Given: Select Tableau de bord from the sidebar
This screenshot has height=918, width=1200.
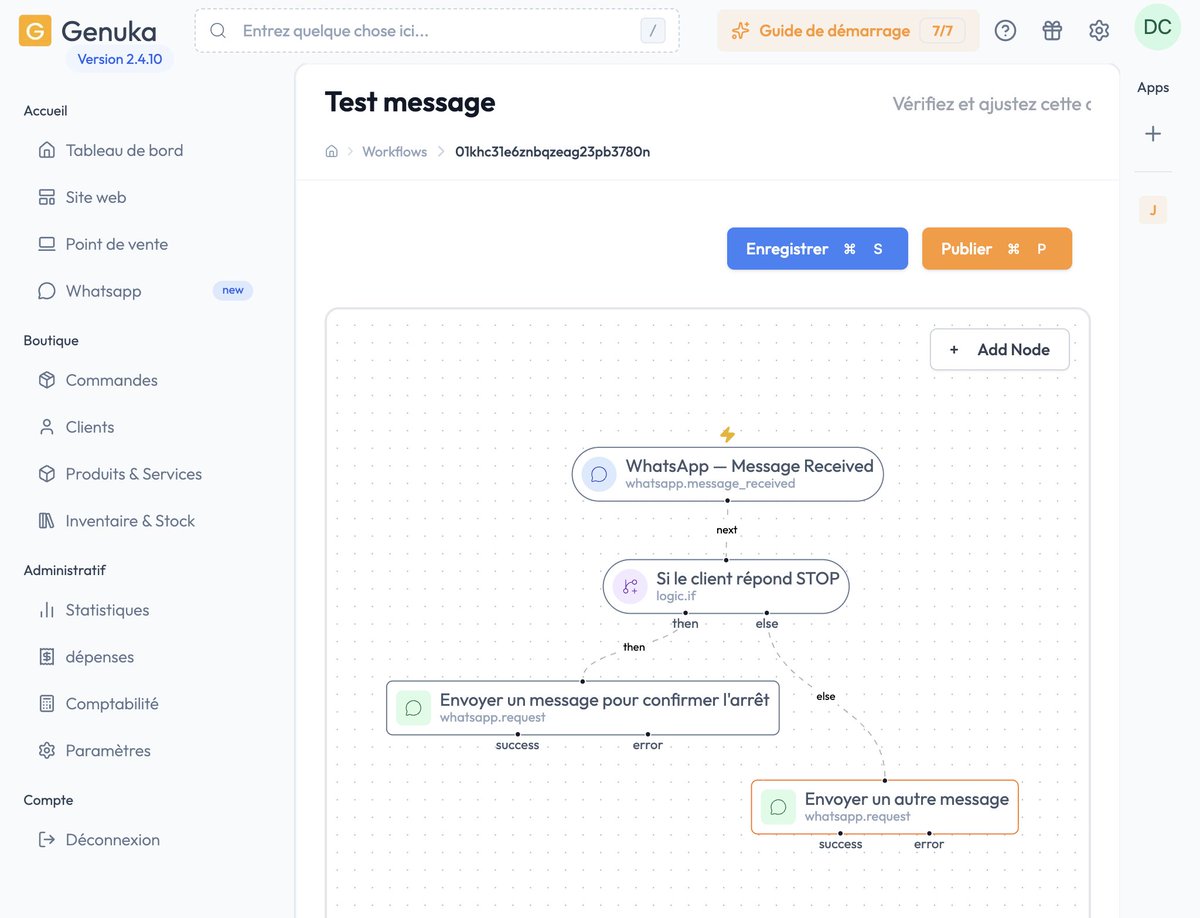Looking at the screenshot, I should pyautogui.click(x=123, y=150).
